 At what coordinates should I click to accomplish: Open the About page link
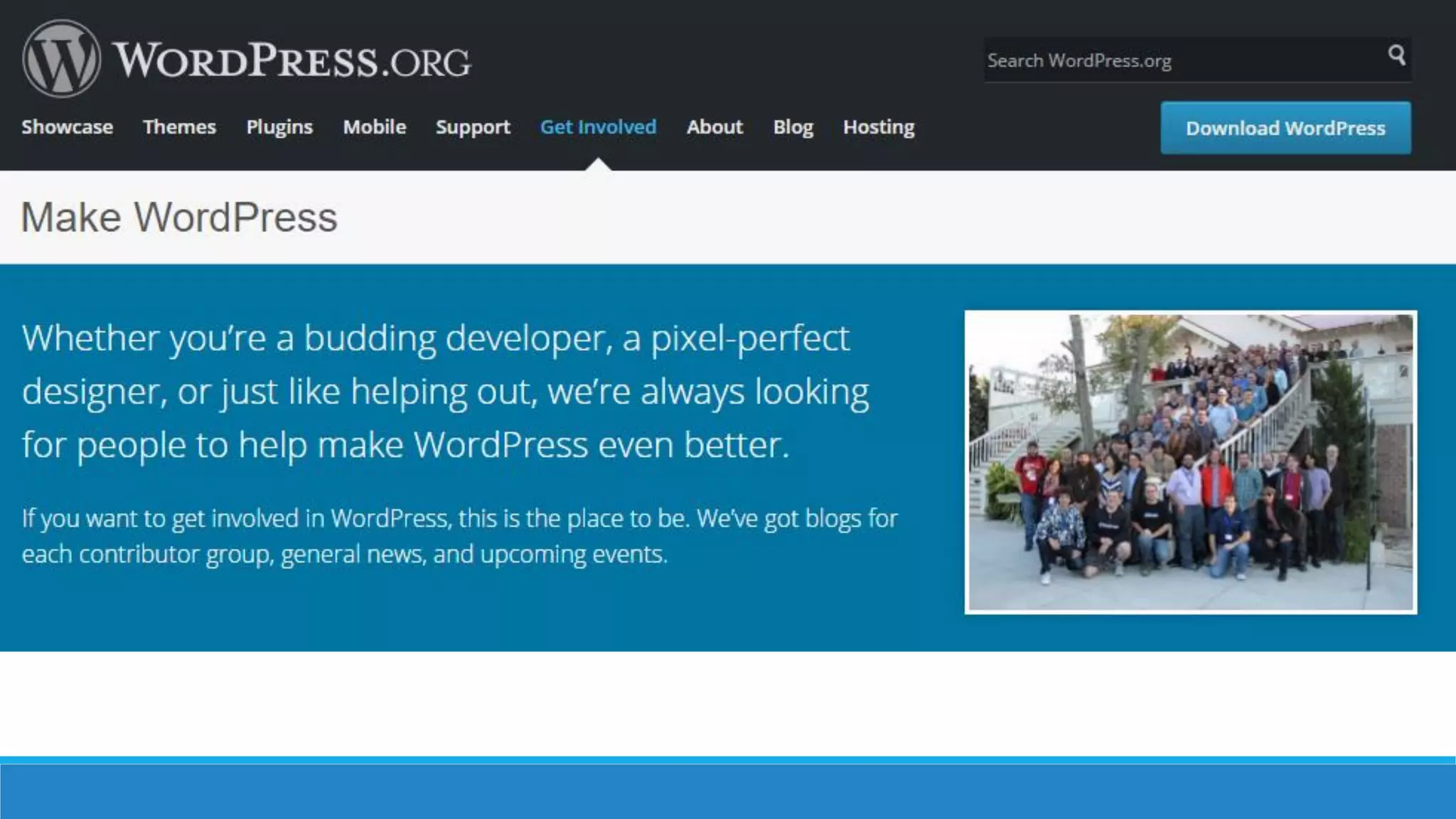coord(714,127)
